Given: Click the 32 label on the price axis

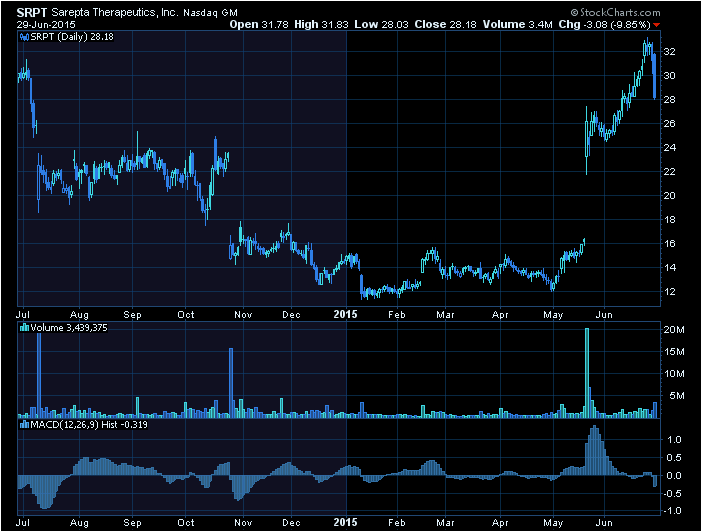Looking at the screenshot, I should coord(669,51).
